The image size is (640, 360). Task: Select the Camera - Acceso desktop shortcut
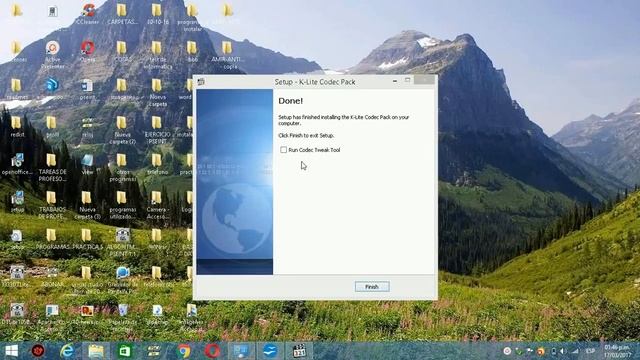(x=157, y=205)
